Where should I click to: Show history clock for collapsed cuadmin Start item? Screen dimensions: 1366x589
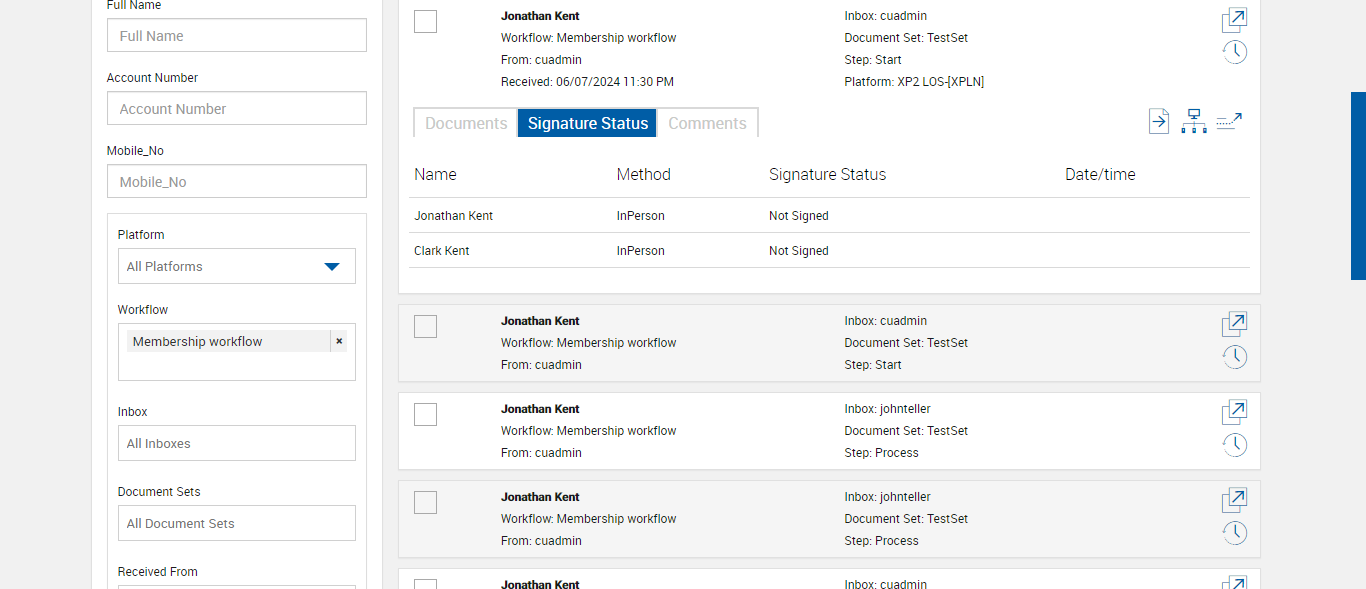[x=1235, y=357]
